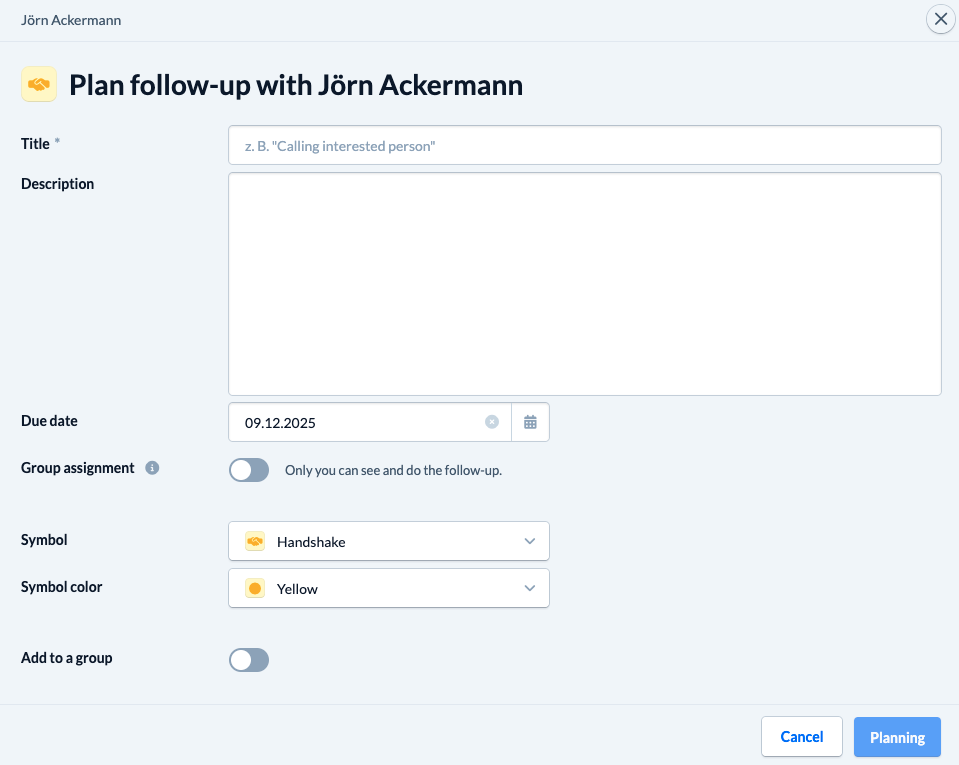
Task: Close the follow-up dialog with X
Action: [x=940, y=19]
